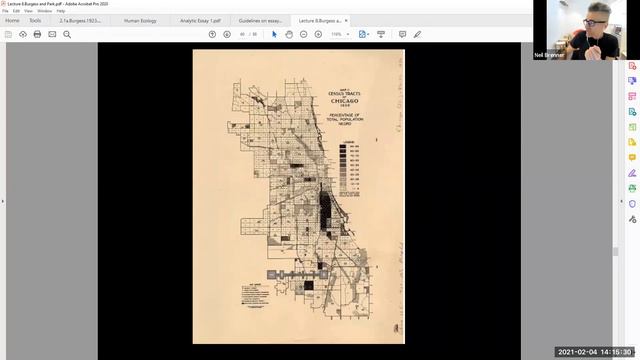Close the Lecture 8 Burgess tab

click(346, 20)
